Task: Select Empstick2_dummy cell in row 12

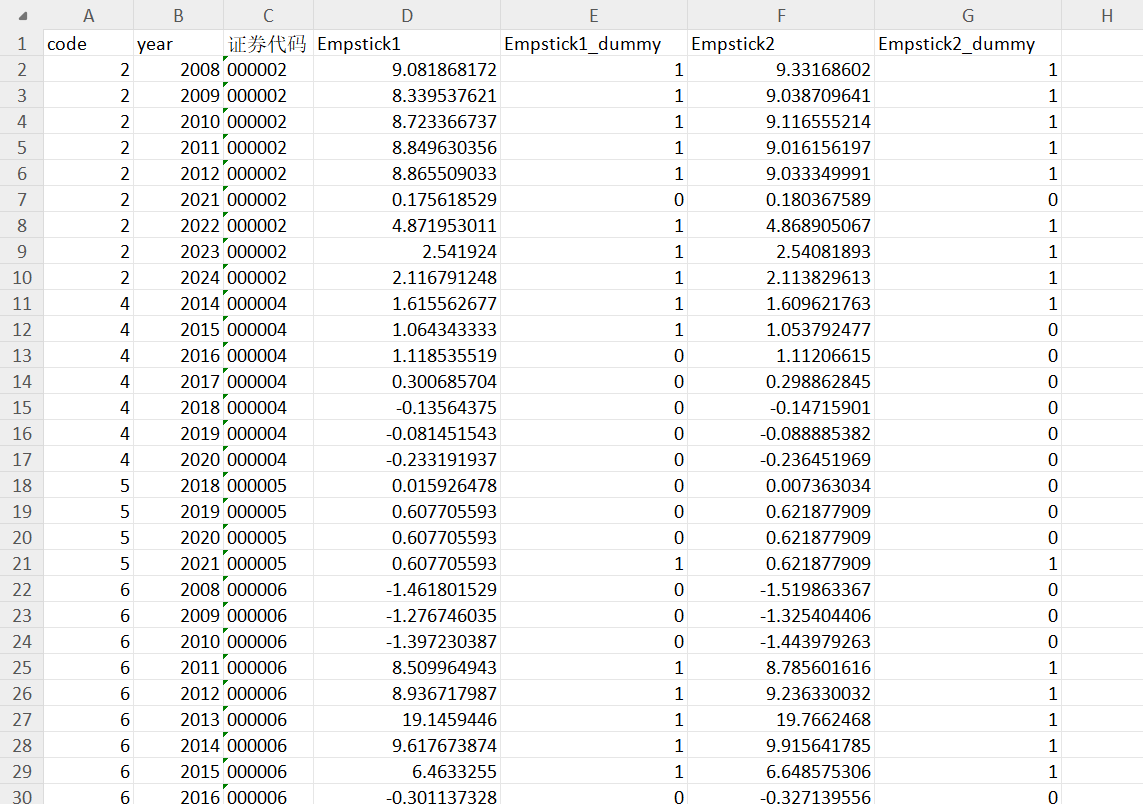Action: click(968, 329)
